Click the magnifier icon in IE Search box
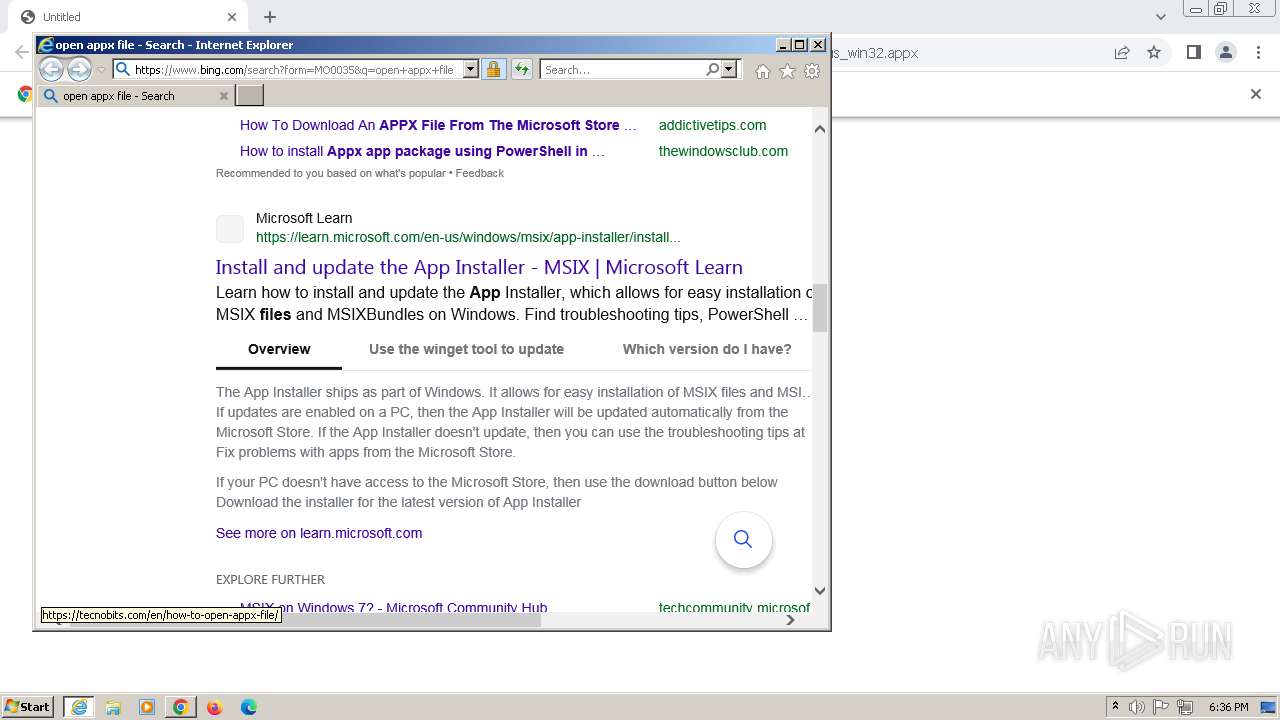The image size is (1280, 720). click(x=712, y=69)
